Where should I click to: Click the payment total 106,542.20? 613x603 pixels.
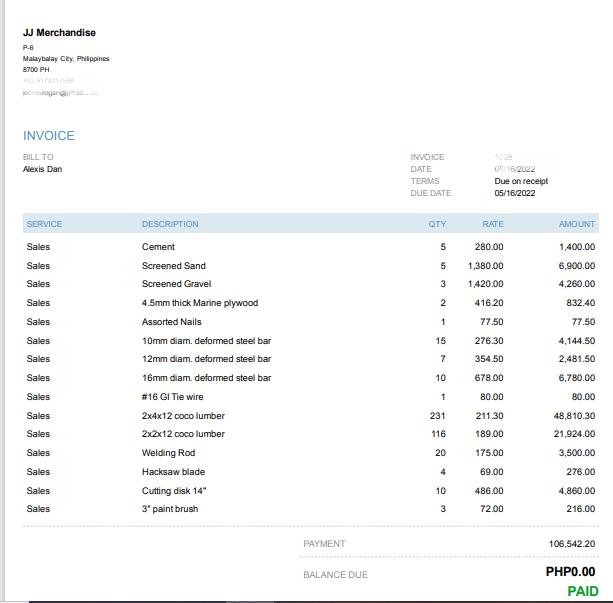point(572,544)
